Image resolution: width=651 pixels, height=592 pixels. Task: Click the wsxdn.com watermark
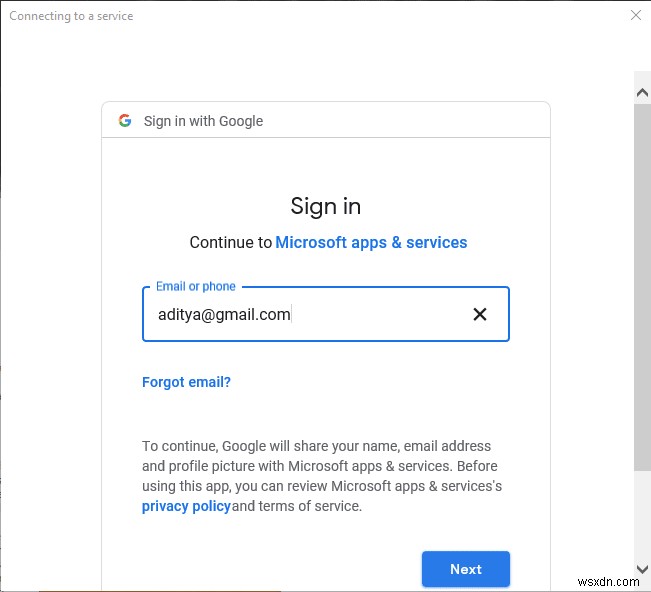608,581
